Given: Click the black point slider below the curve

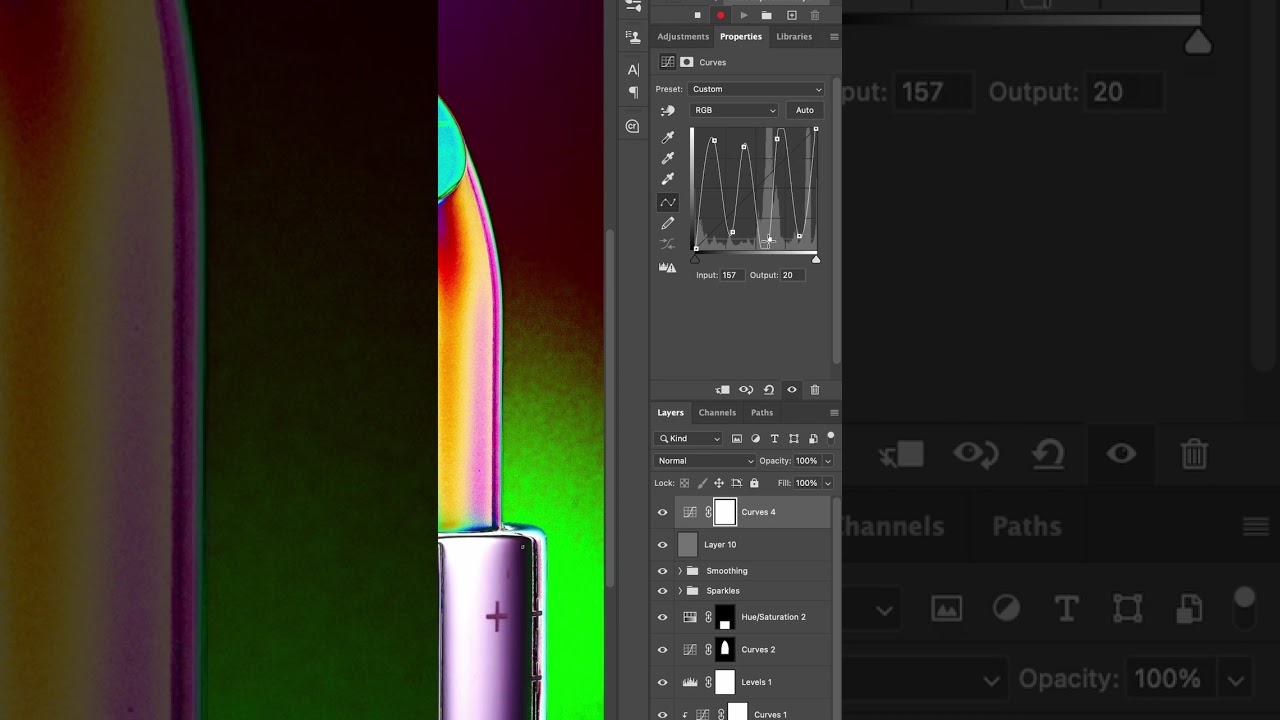Looking at the screenshot, I should pos(696,260).
